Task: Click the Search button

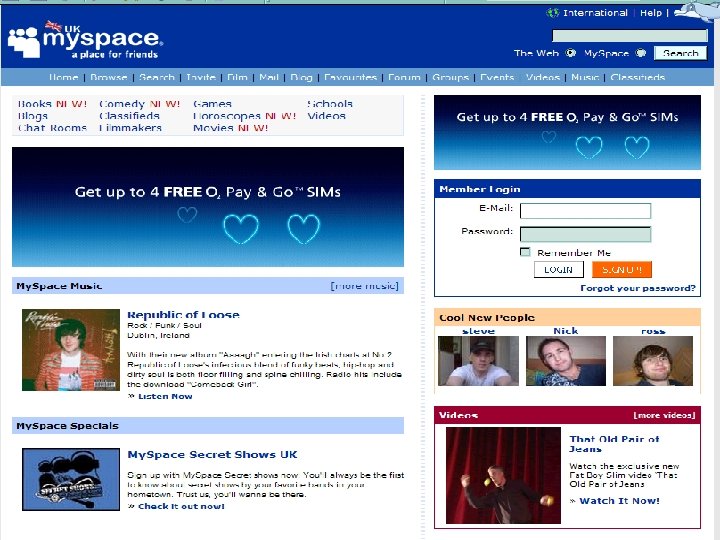Action: click(681, 53)
